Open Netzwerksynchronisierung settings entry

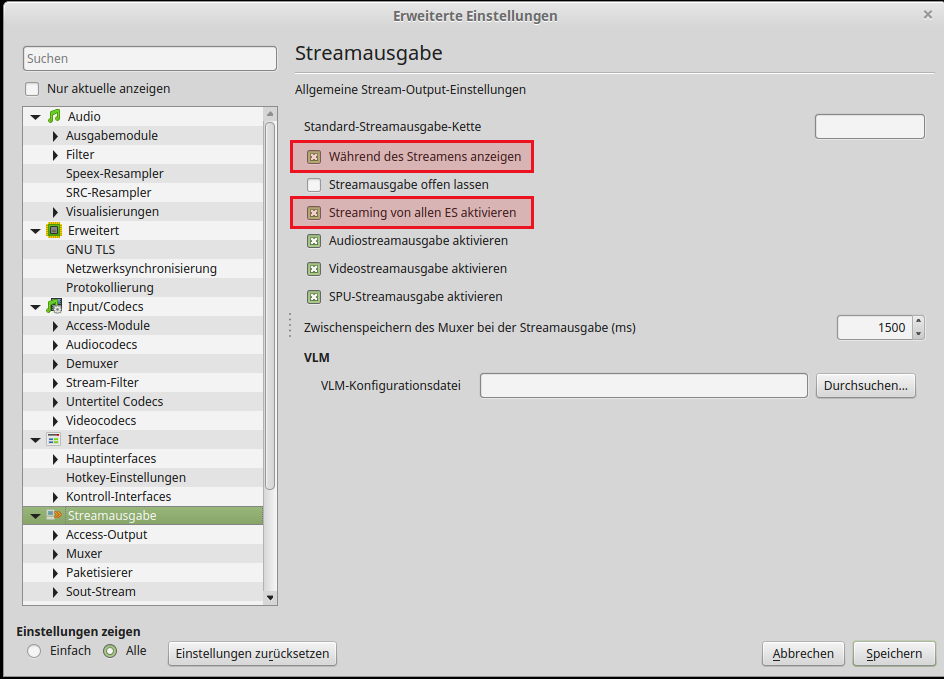[141, 269]
